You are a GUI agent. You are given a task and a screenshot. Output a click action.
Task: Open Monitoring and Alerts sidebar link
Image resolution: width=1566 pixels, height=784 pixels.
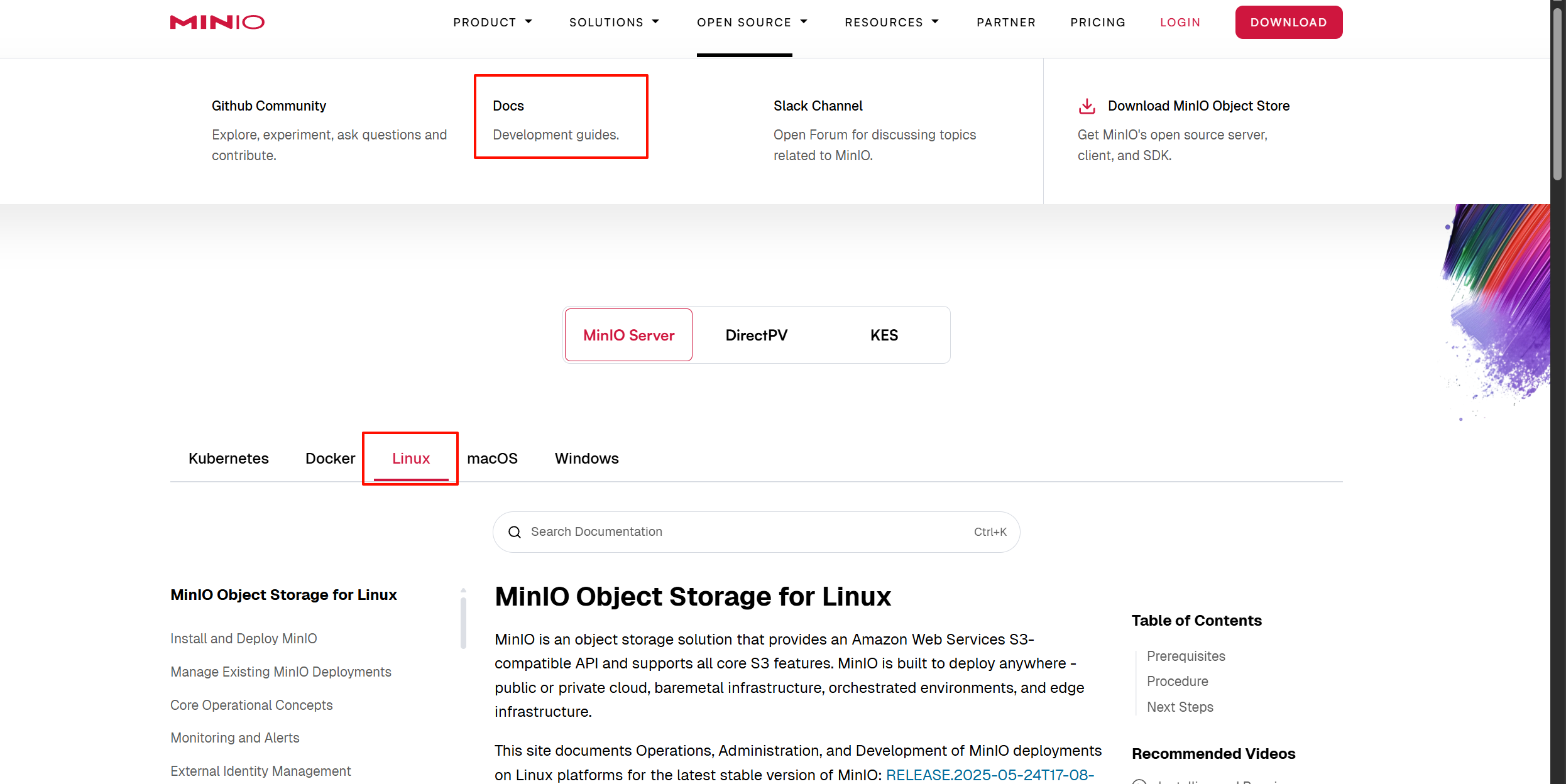pyautogui.click(x=235, y=738)
